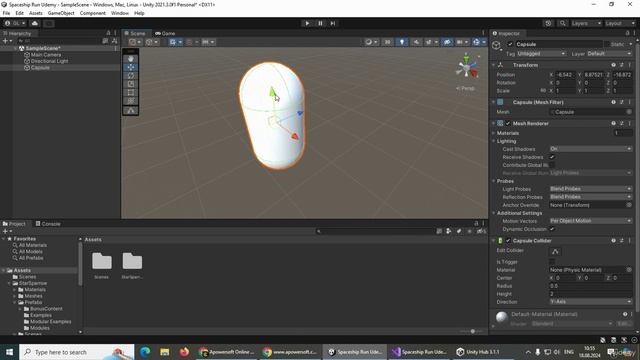Toggle Scale constrained proportions link icon
This screenshot has width=640, height=360.
click(543, 91)
